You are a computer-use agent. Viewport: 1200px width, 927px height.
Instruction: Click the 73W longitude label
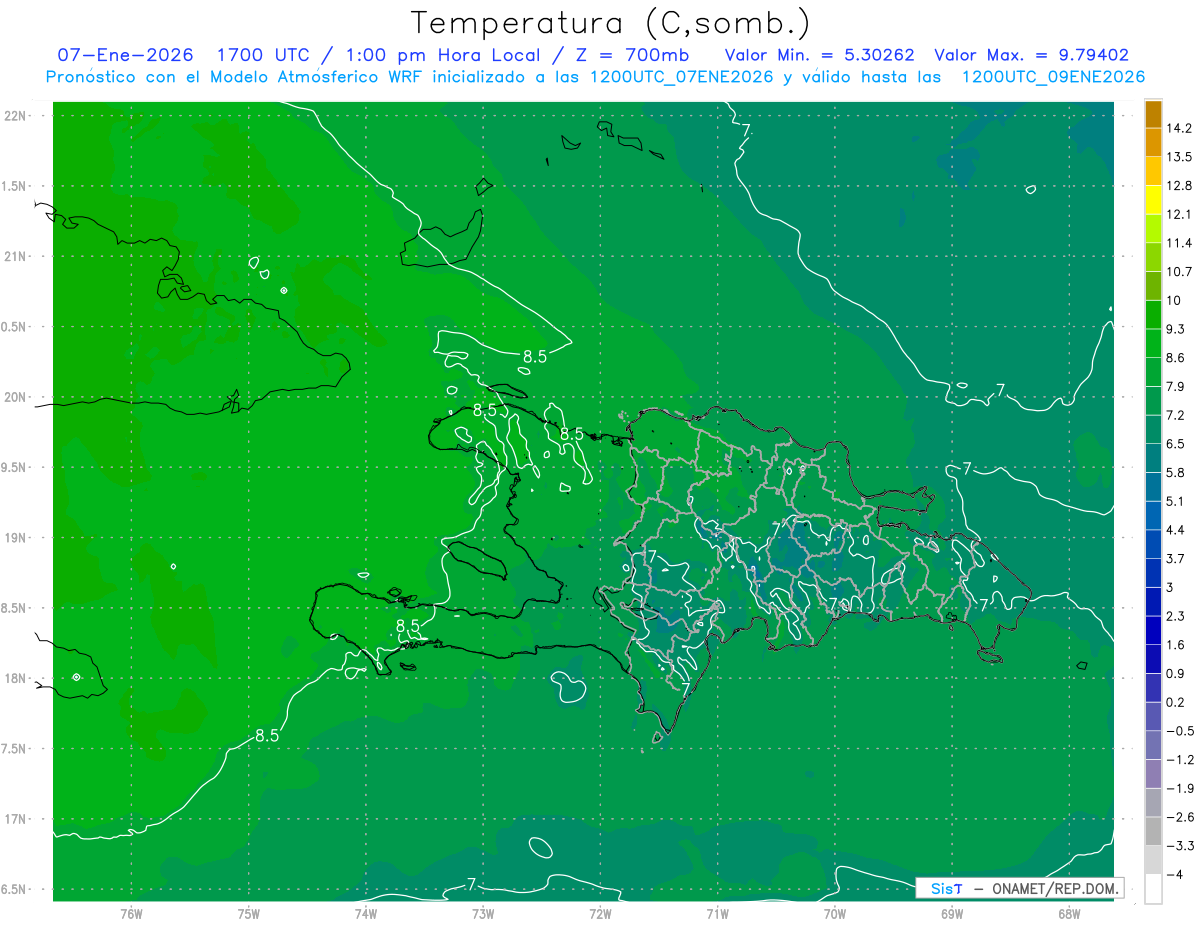[x=483, y=913]
